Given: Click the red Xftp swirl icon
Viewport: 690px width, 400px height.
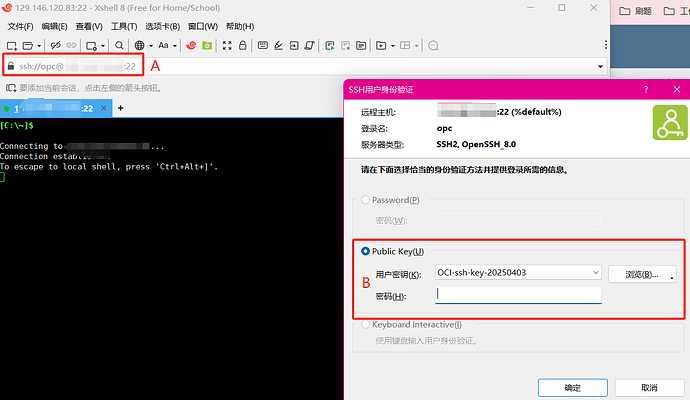Looking at the screenshot, I should 189,45.
